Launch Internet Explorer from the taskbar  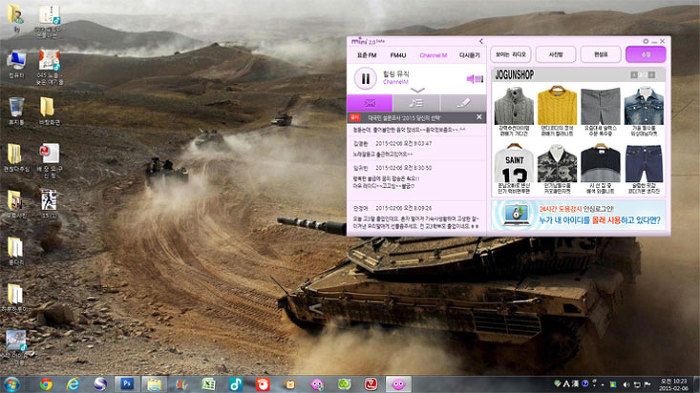click(x=73, y=384)
